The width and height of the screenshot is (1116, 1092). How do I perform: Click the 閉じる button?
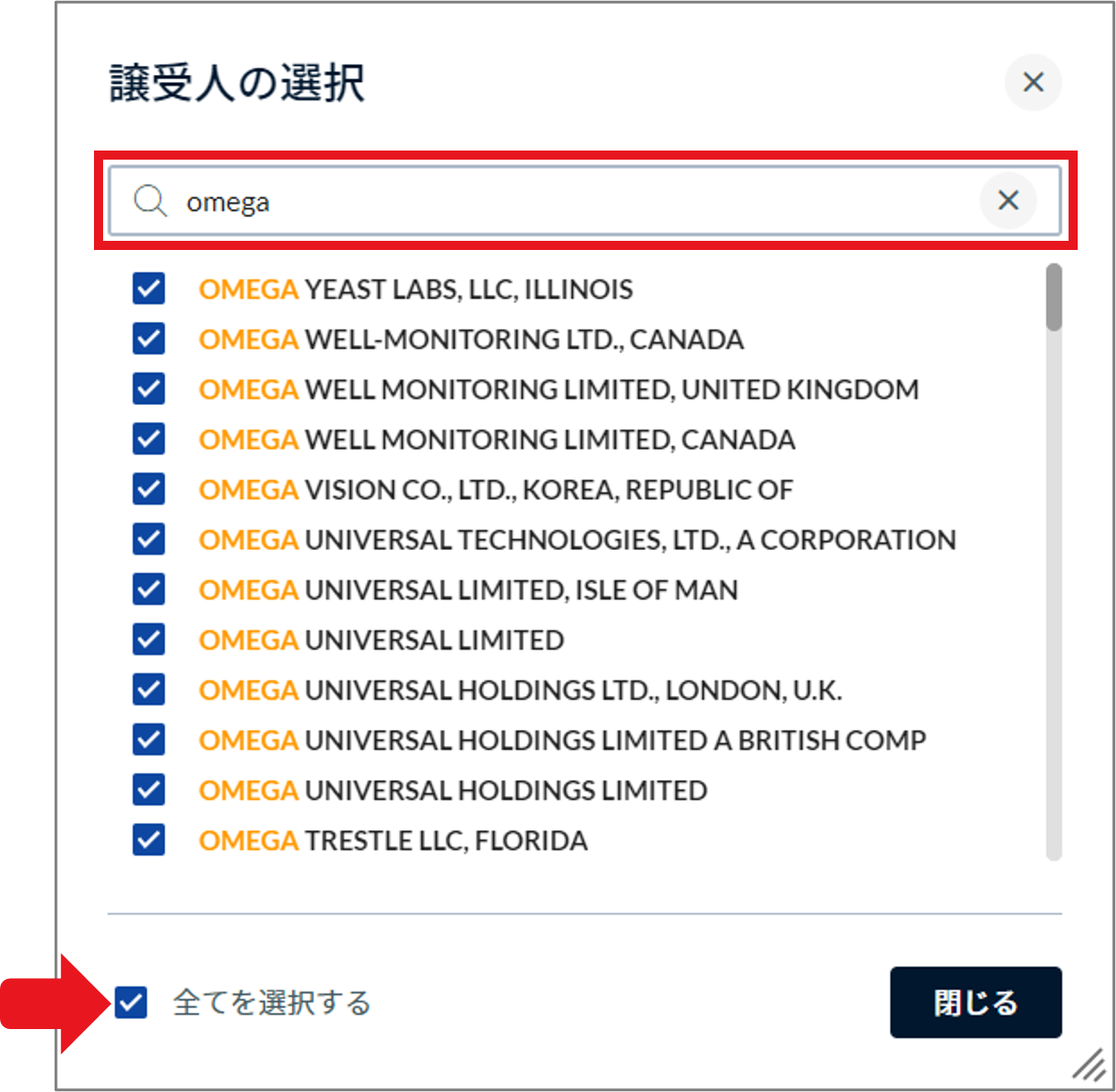975,1003
